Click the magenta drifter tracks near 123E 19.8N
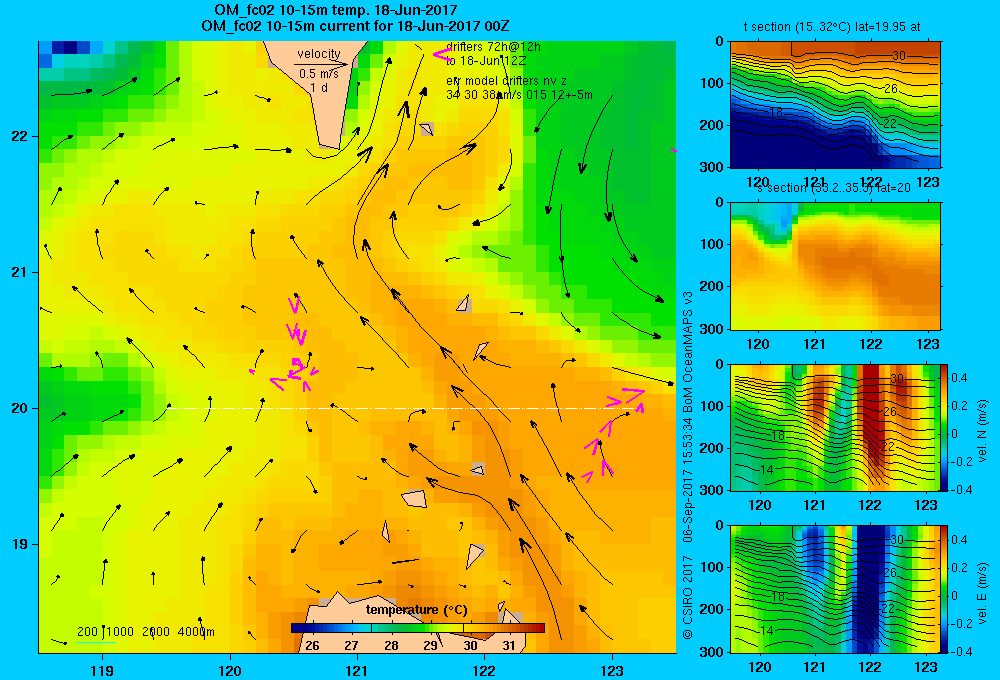The height and width of the screenshot is (680, 1000). (x=614, y=434)
